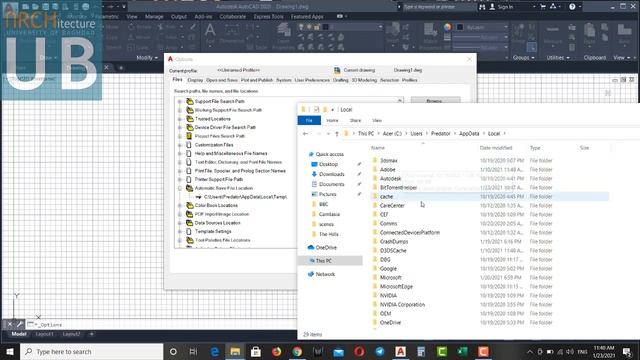Switch to Plot and Publish tab
Viewport: 640px width, 360px height.
pyautogui.click(x=257, y=80)
